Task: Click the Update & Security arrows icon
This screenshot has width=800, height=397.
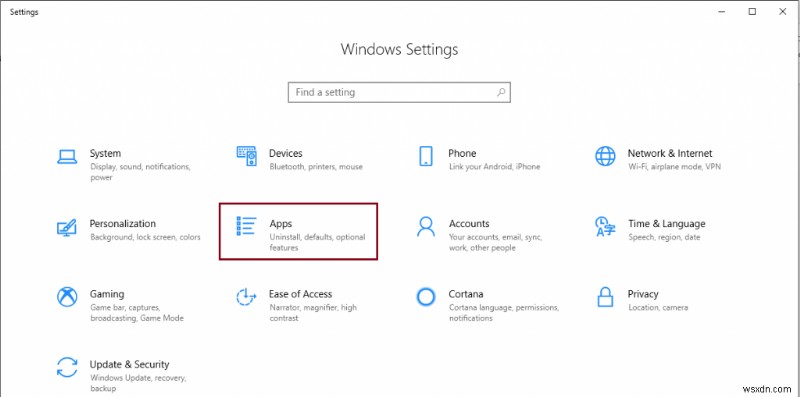Action: [67, 367]
